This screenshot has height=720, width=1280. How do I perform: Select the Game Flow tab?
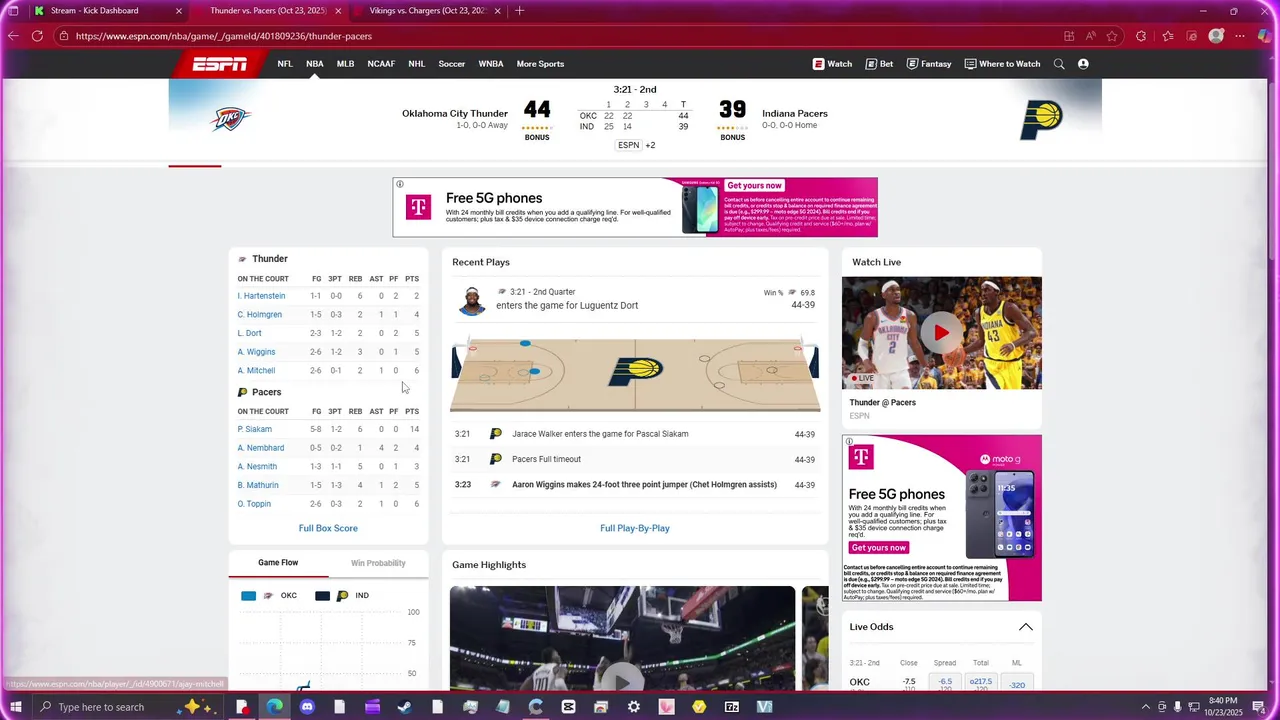(278, 563)
